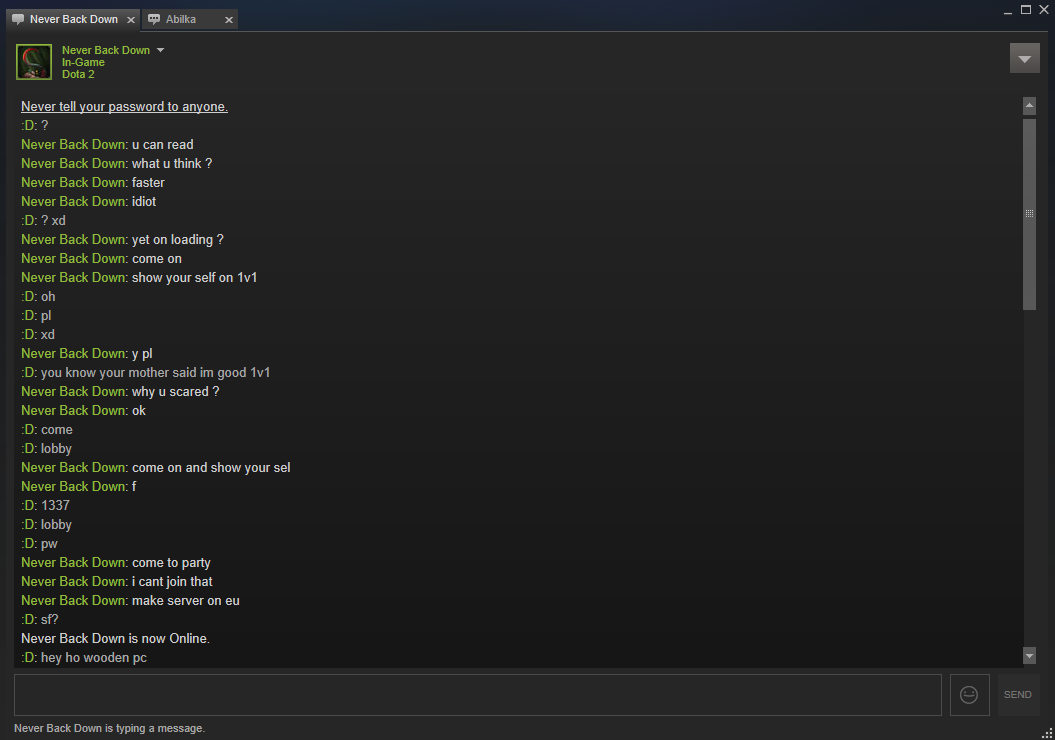Image resolution: width=1055 pixels, height=740 pixels.
Task: Click the scrollbar up arrow in chat log
Action: [x=1029, y=106]
